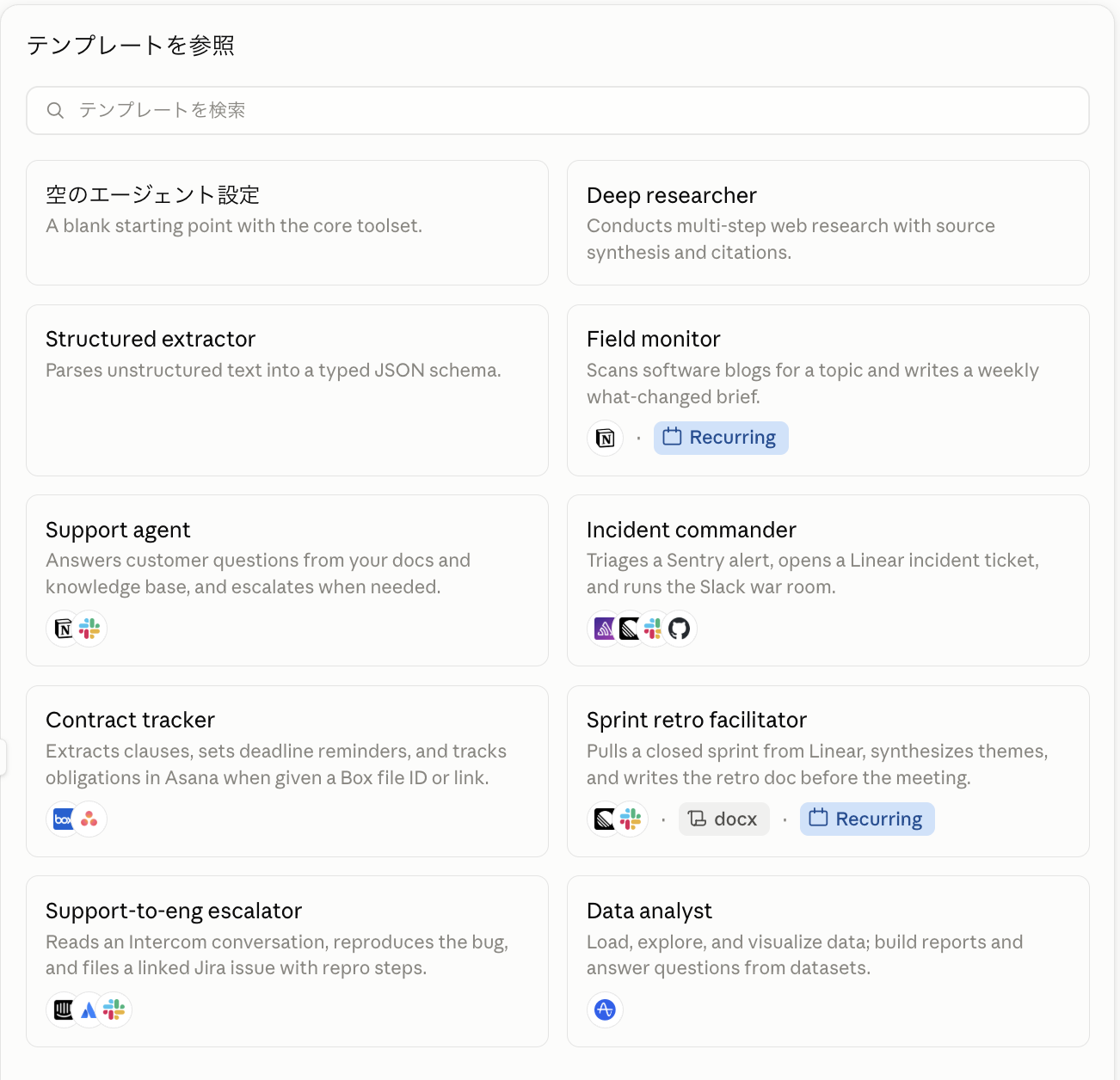Select the Data analyst template title
Image resolution: width=1120 pixels, height=1080 pixels.
pos(649,911)
